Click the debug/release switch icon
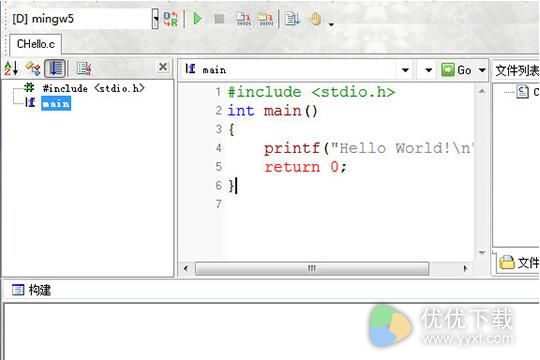This screenshot has width=540, height=360. click(170, 19)
